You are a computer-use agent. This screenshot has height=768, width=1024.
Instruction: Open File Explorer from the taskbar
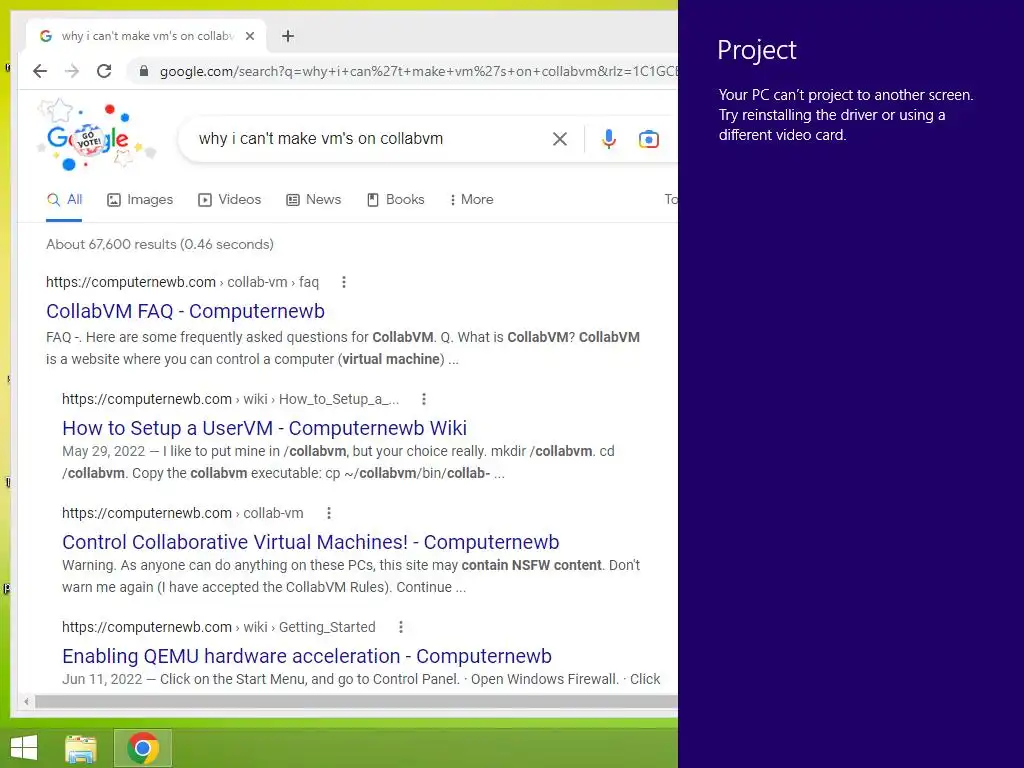click(x=81, y=748)
